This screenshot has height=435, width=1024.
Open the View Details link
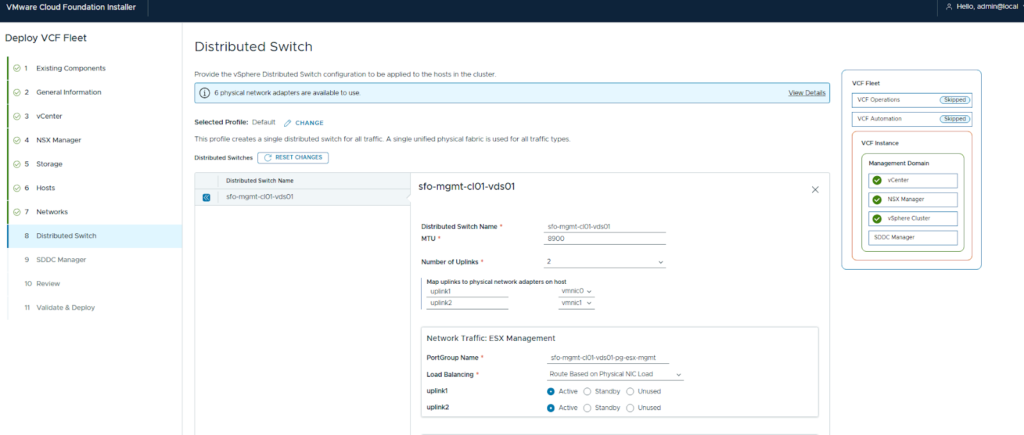click(x=806, y=92)
